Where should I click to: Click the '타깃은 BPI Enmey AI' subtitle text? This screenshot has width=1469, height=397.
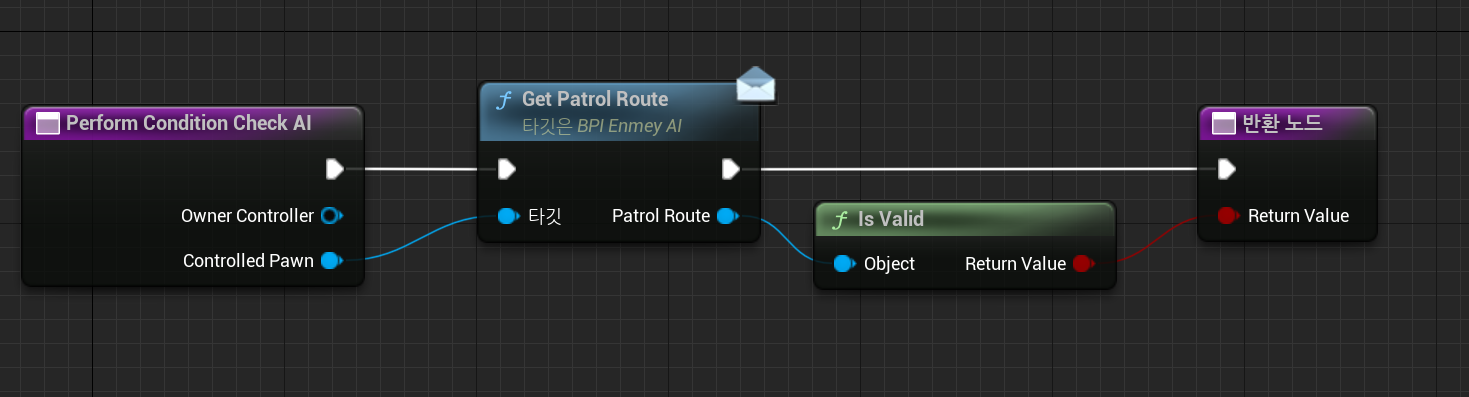pyautogui.click(x=602, y=127)
